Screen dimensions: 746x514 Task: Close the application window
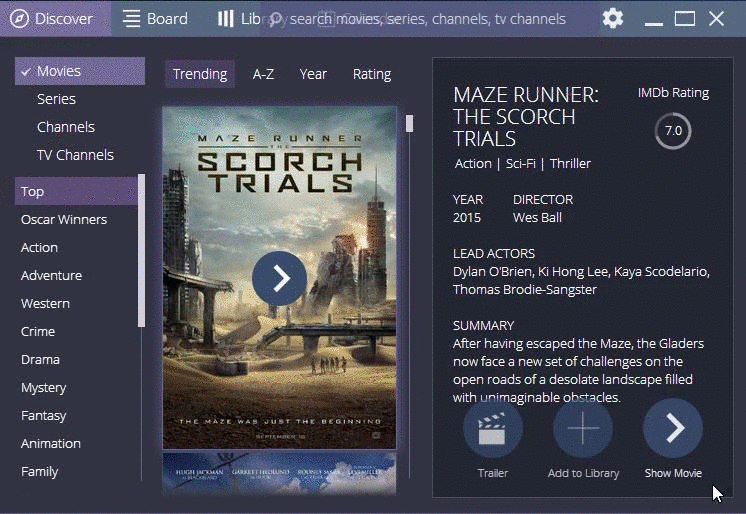click(716, 19)
